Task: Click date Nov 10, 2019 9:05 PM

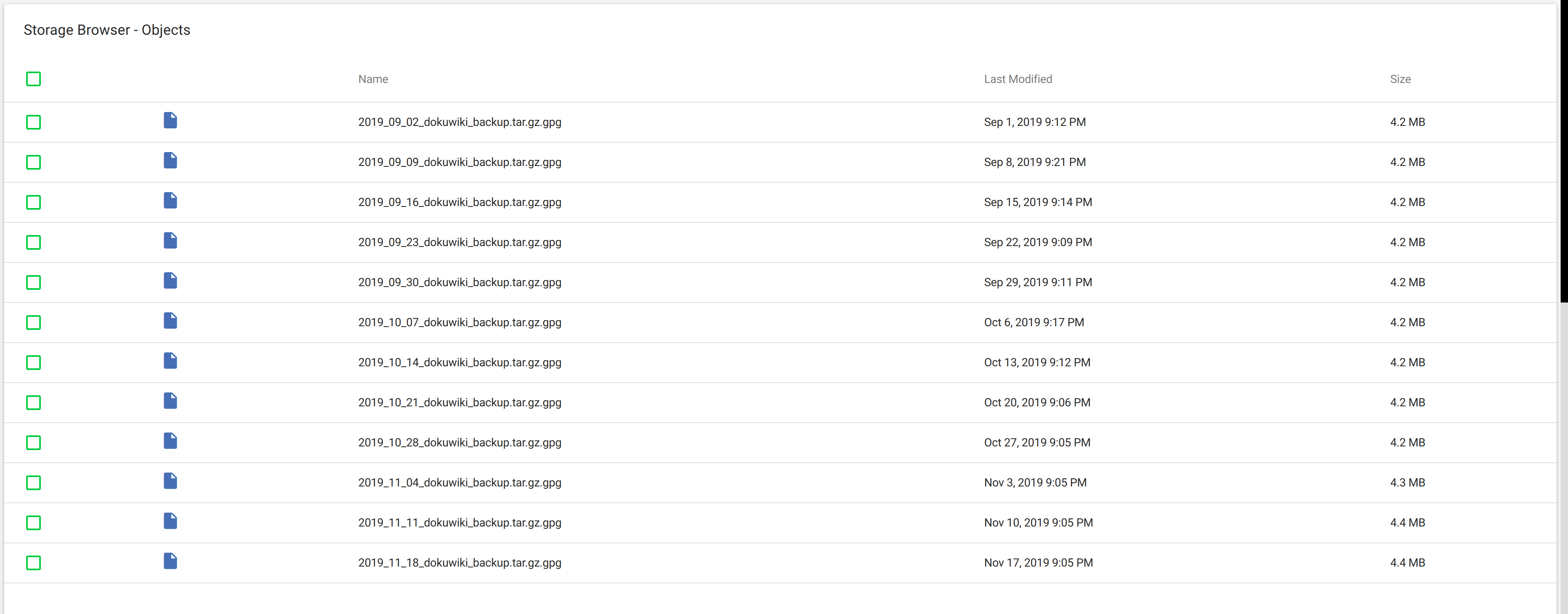Action: point(1039,523)
